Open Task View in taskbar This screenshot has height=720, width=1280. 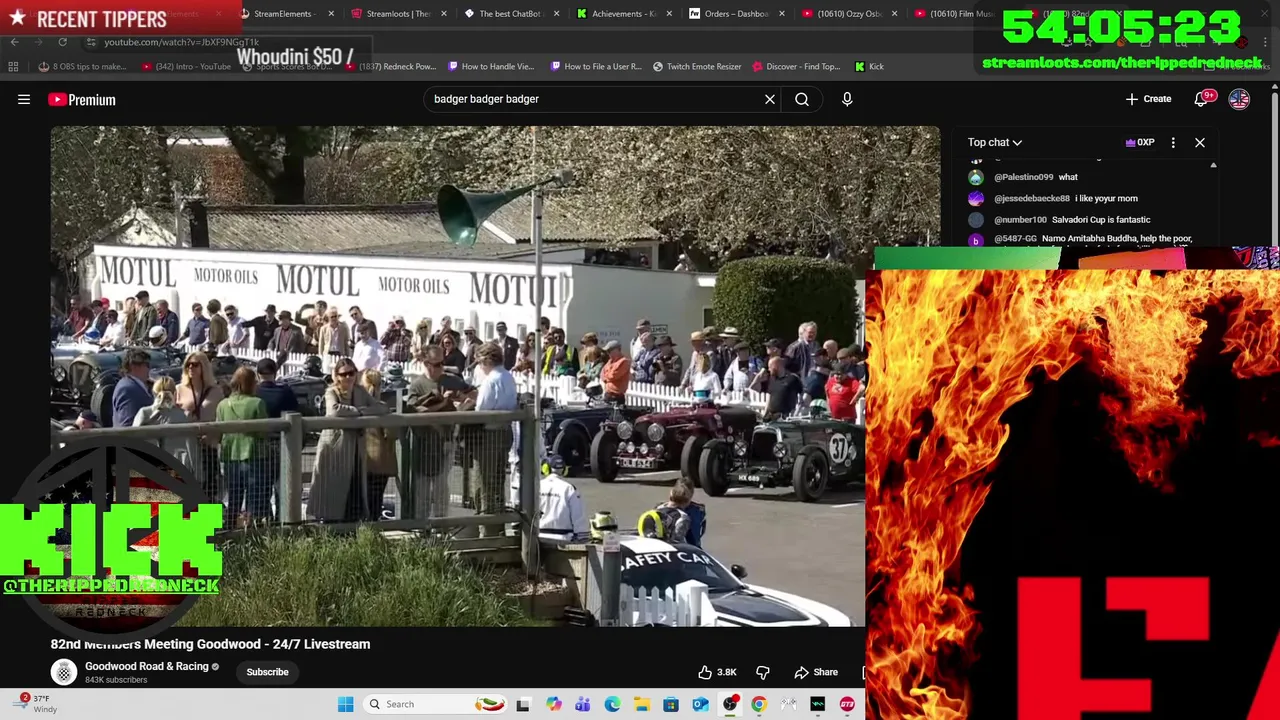point(522,704)
